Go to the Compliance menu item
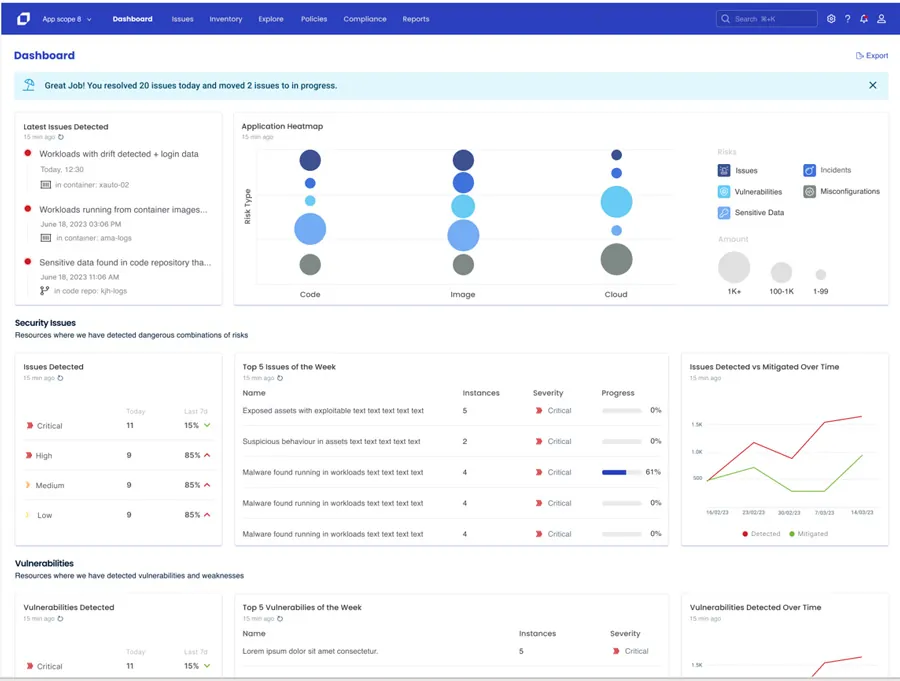This screenshot has height=681, width=900. coord(364,19)
